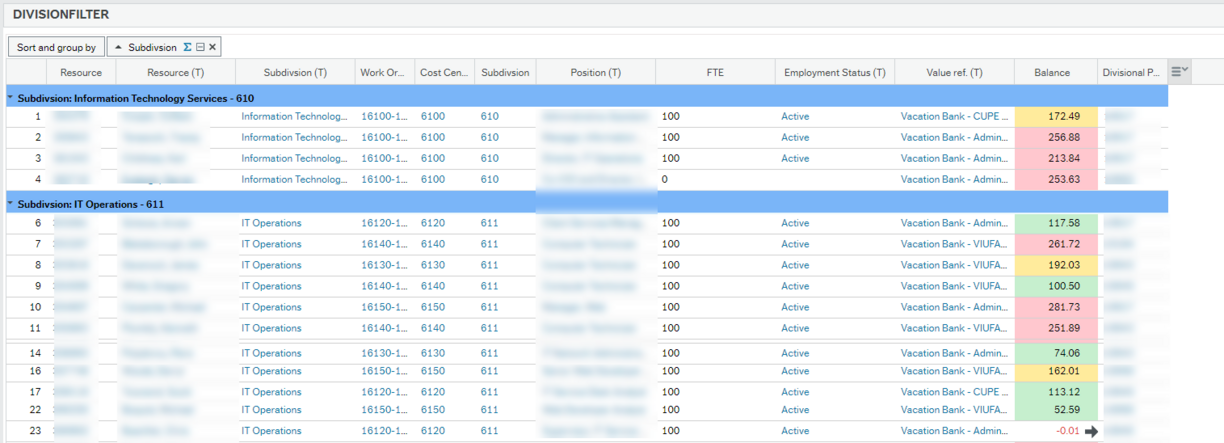Open work order 16120-1... in row 6
Image resolution: width=1224 pixels, height=443 pixels.
pos(384,223)
